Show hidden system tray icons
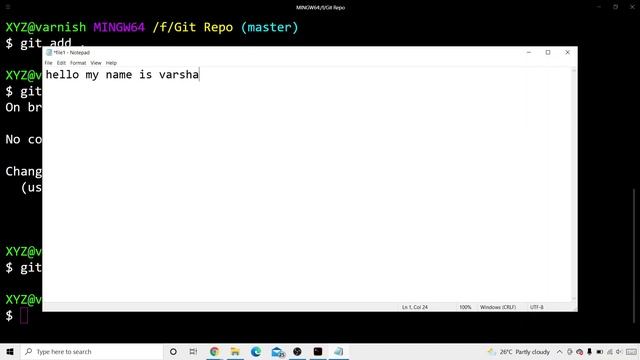The width and height of the screenshot is (640, 360). pyautogui.click(x=560, y=351)
